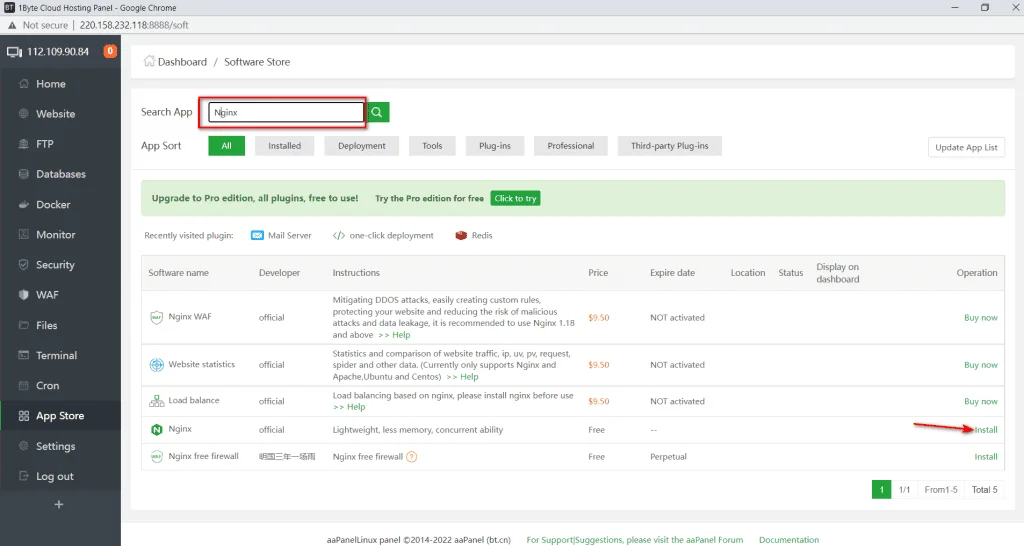Screen dimensions: 1024x546
Task: Click the Mail Server envelope icon
Action: point(257,235)
